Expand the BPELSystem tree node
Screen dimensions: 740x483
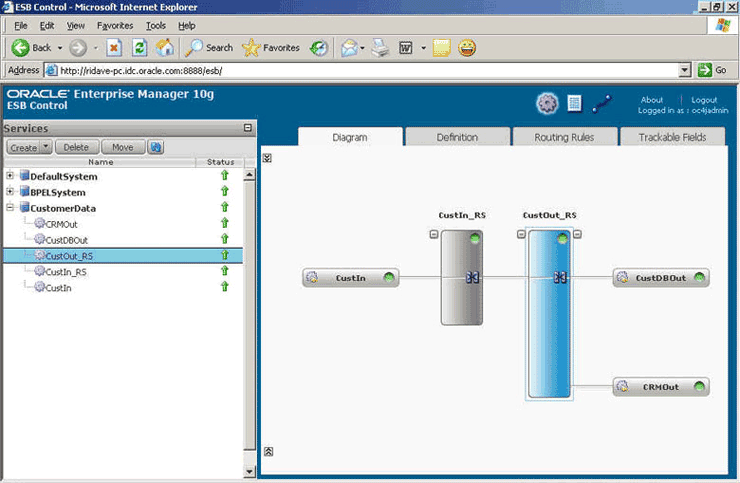tap(10, 191)
